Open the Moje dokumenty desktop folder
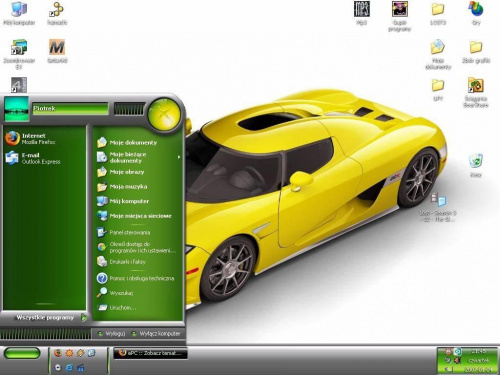Image resolution: width=500 pixels, height=375 pixels. pos(438,54)
